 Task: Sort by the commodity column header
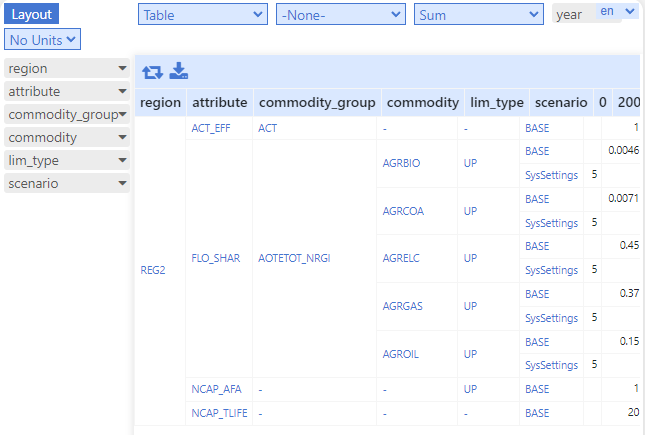tap(422, 102)
